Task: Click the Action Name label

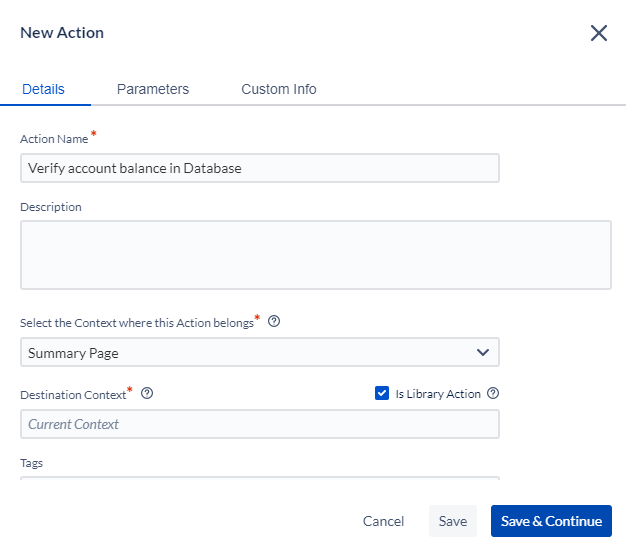Action: click(54, 139)
